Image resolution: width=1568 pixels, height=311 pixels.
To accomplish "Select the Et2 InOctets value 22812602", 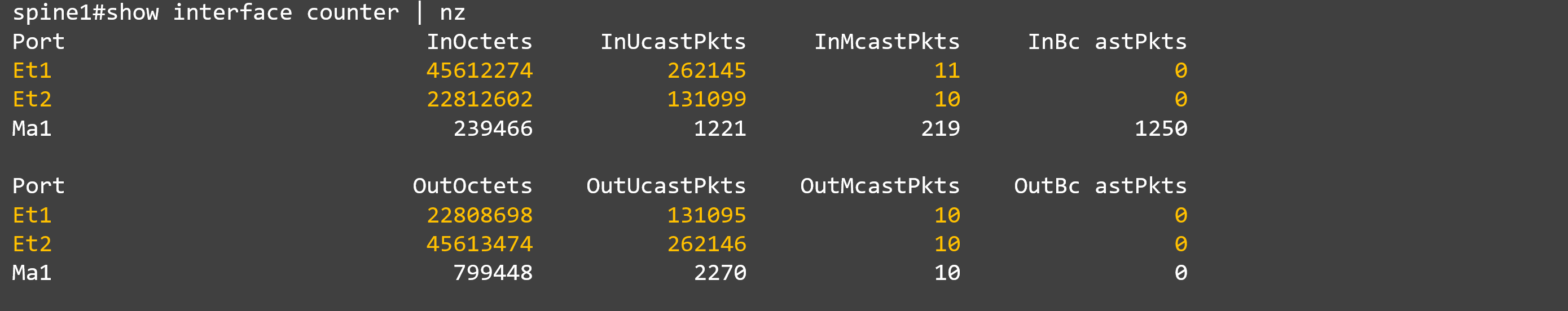I will point(479,100).
